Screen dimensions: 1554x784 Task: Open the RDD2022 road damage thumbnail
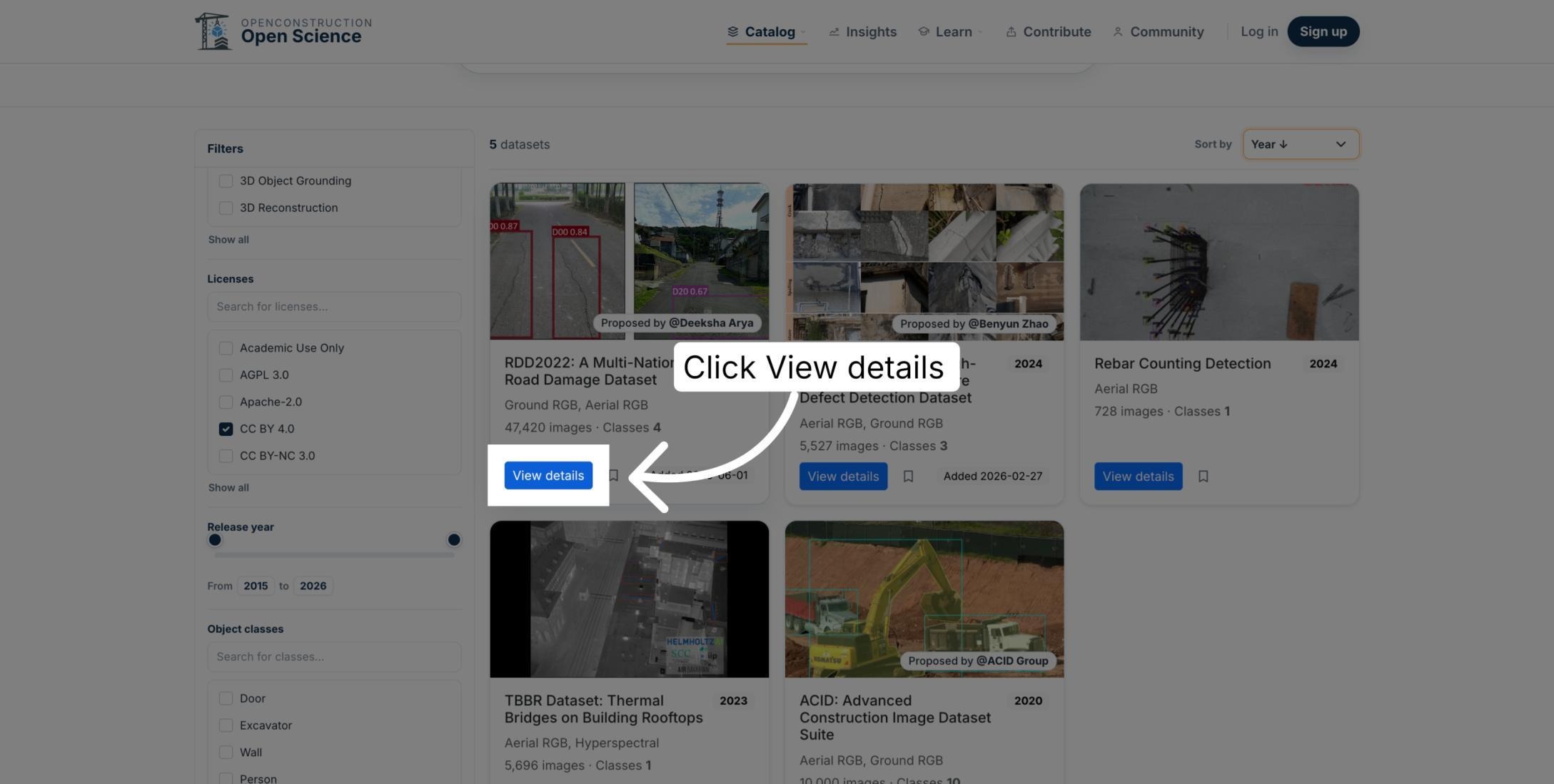click(629, 261)
